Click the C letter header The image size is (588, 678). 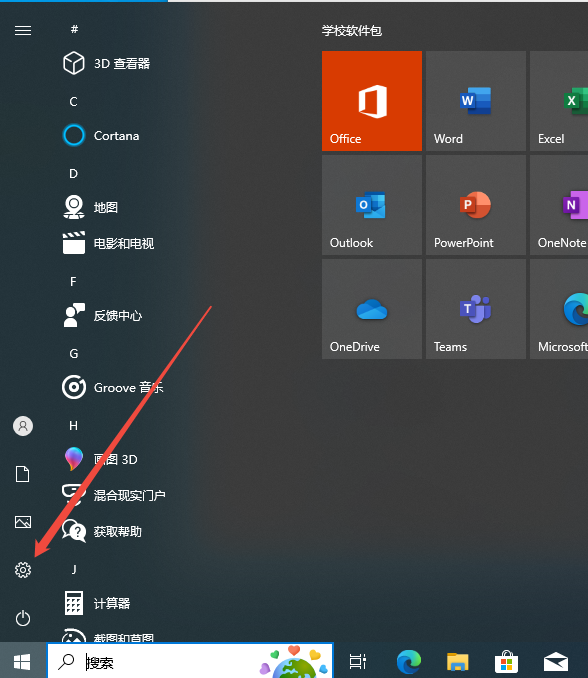click(74, 102)
